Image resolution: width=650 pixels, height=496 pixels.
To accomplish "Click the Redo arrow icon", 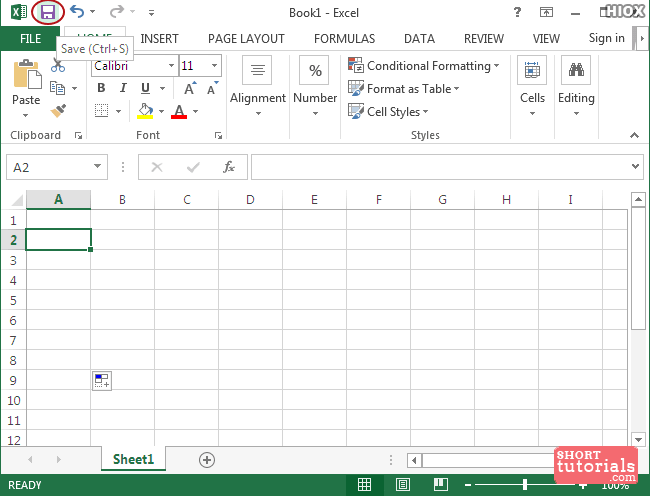I will [x=117, y=12].
